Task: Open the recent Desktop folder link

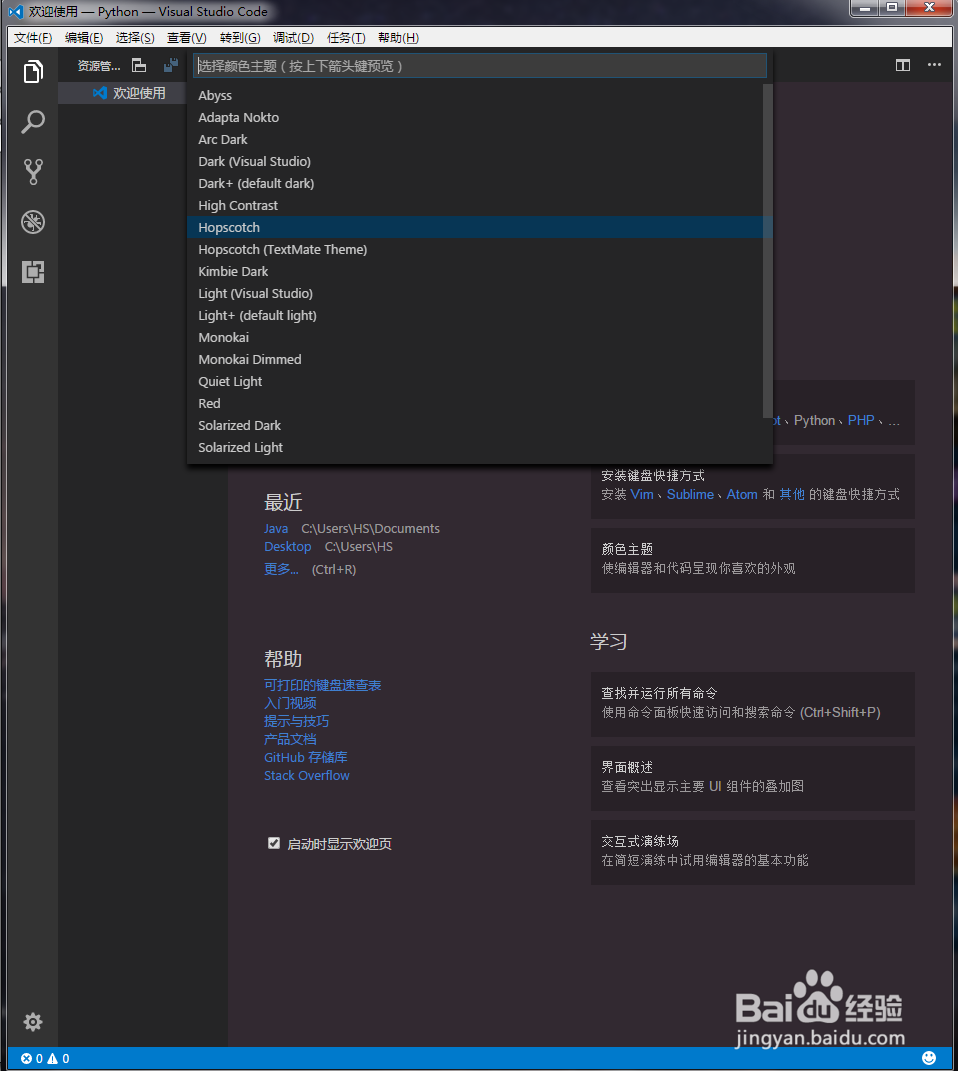Action: coord(287,546)
